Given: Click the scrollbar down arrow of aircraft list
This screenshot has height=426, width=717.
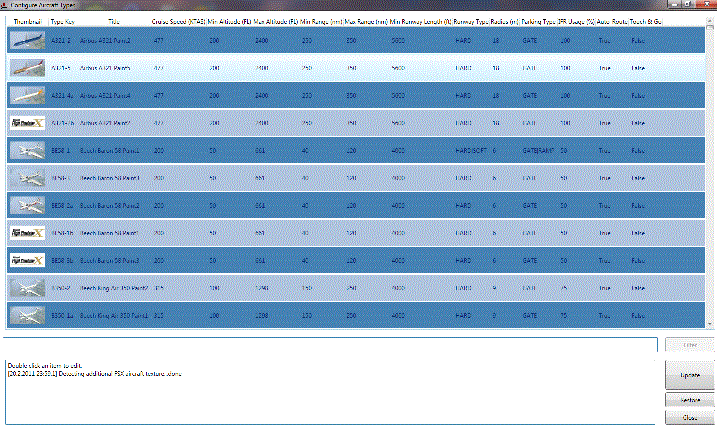Looking at the screenshot, I should (711, 324).
